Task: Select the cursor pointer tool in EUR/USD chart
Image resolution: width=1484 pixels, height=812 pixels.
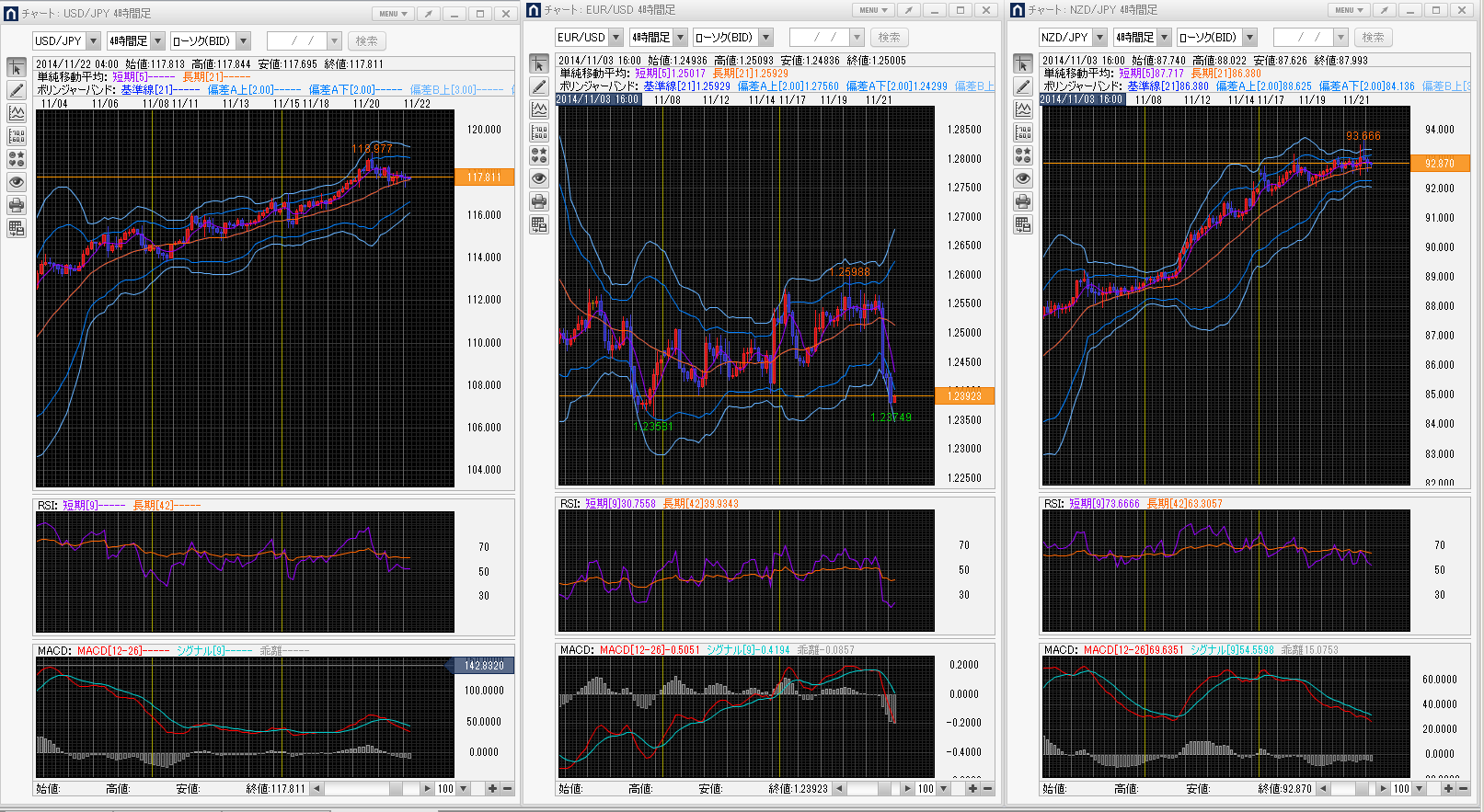Action: [x=539, y=63]
